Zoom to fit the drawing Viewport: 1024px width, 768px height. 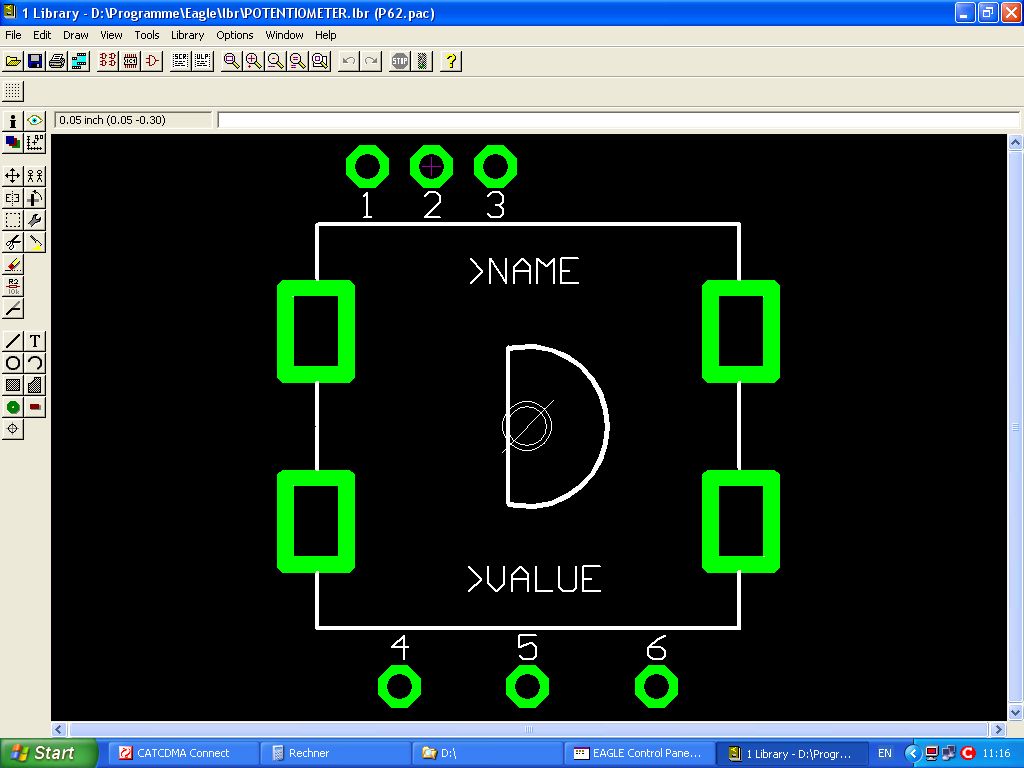point(231,61)
